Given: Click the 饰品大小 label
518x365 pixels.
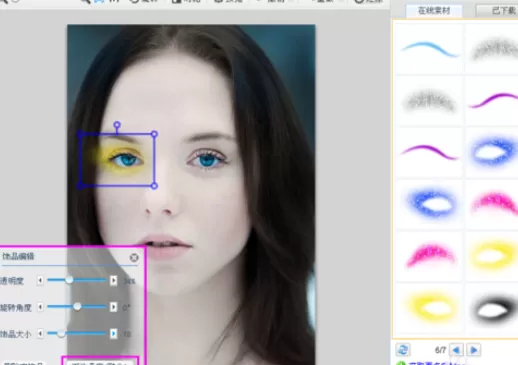Looking at the screenshot, I should (15, 334).
